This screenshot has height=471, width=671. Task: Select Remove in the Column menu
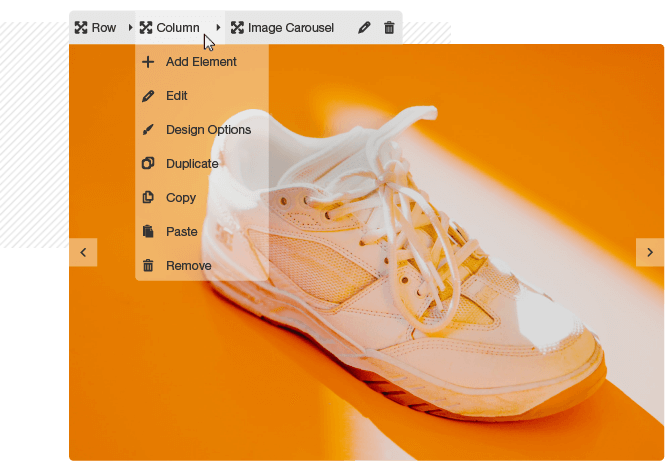[x=202, y=265]
